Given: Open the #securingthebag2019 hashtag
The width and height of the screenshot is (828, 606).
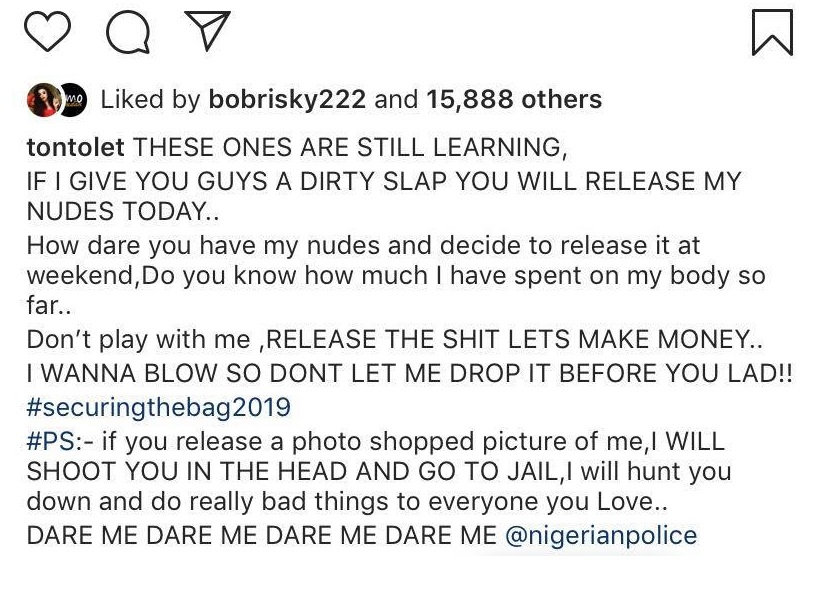Looking at the screenshot, I should [158, 407].
